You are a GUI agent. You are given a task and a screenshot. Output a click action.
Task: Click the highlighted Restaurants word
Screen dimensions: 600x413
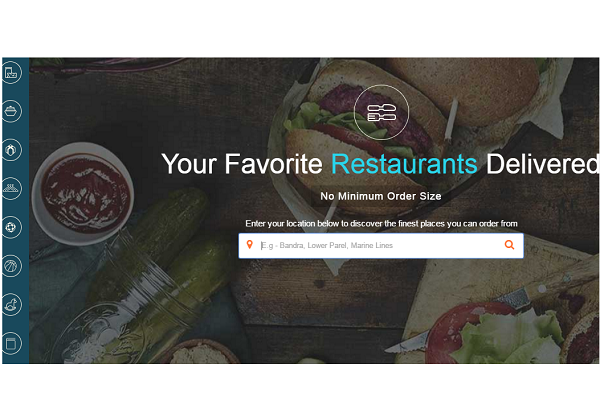point(404,164)
